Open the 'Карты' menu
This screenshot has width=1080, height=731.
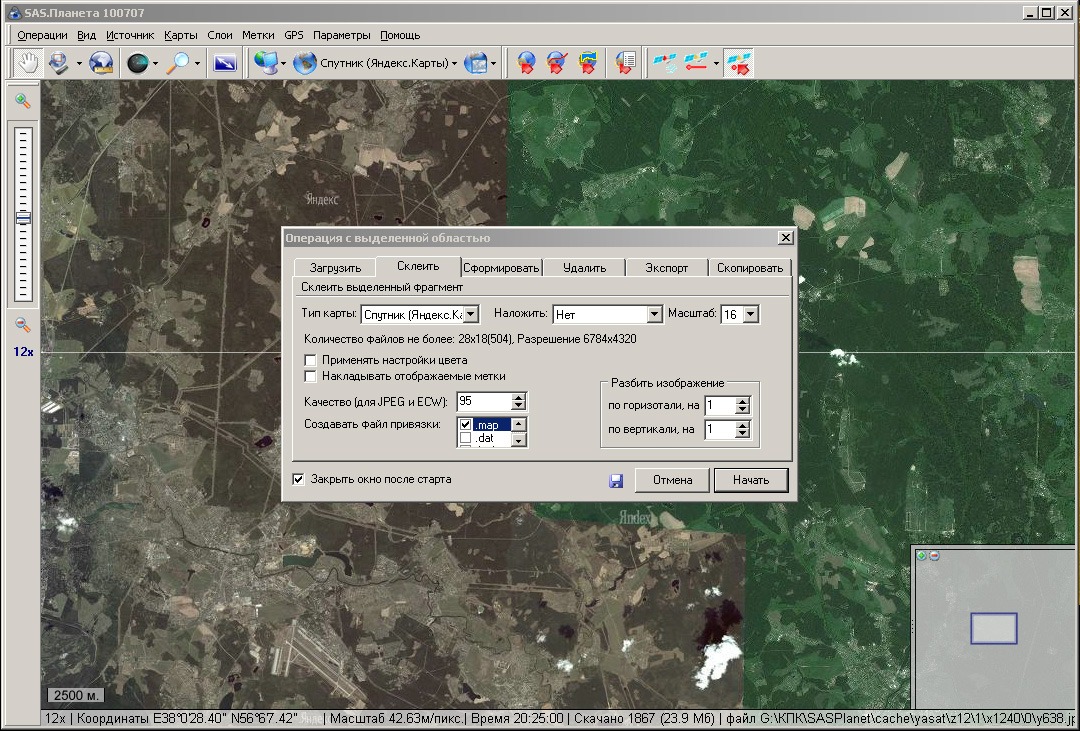(x=180, y=35)
